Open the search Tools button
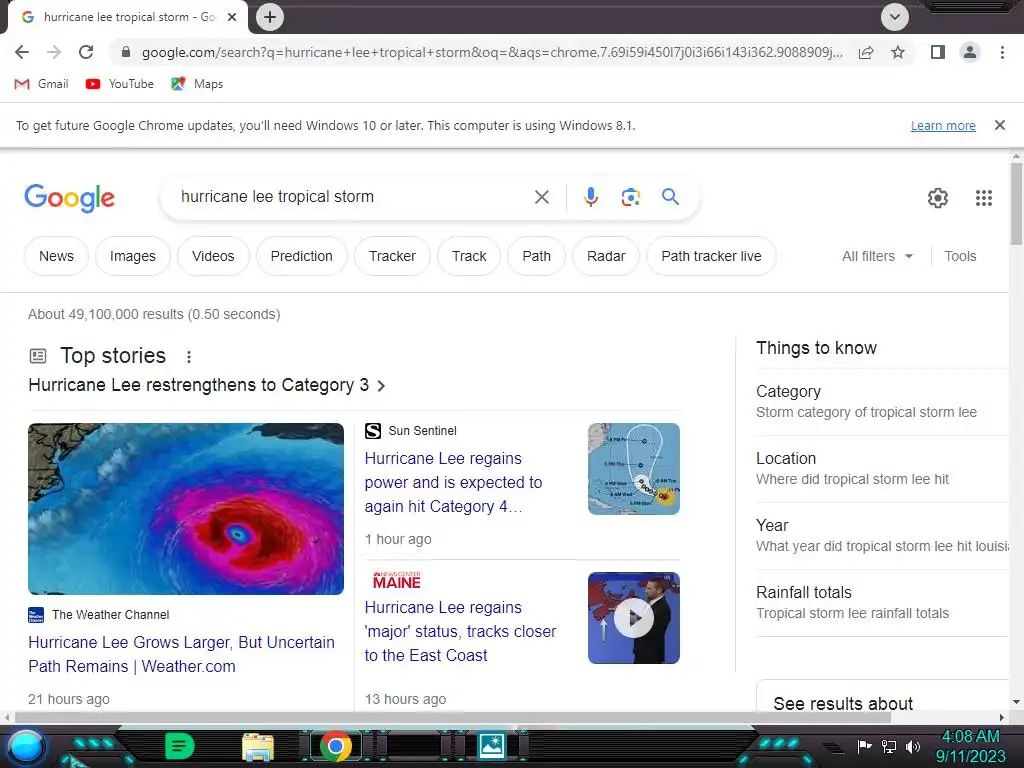This screenshot has height=768, width=1024. click(960, 256)
